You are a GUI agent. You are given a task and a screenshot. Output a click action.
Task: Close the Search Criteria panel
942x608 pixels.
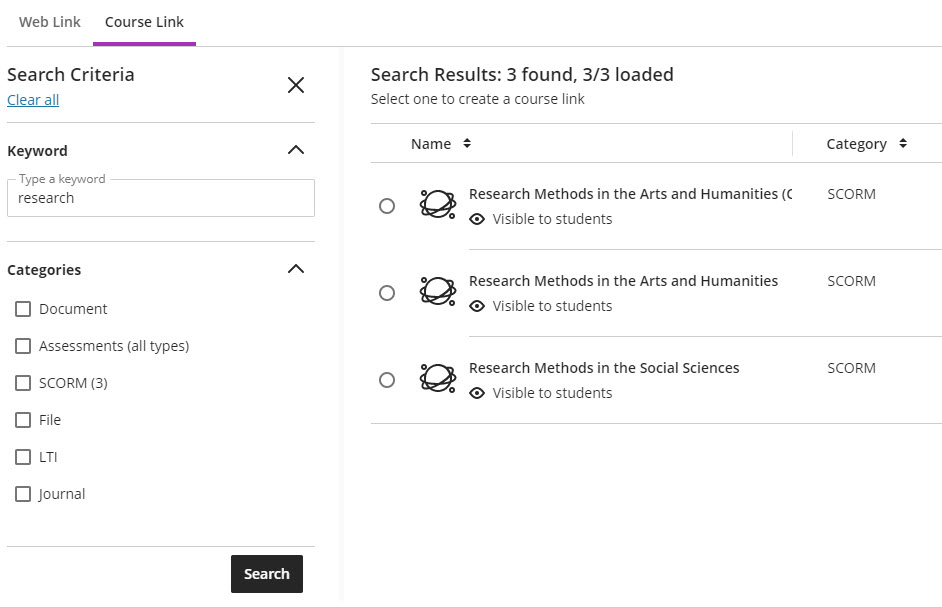[x=296, y=85]
